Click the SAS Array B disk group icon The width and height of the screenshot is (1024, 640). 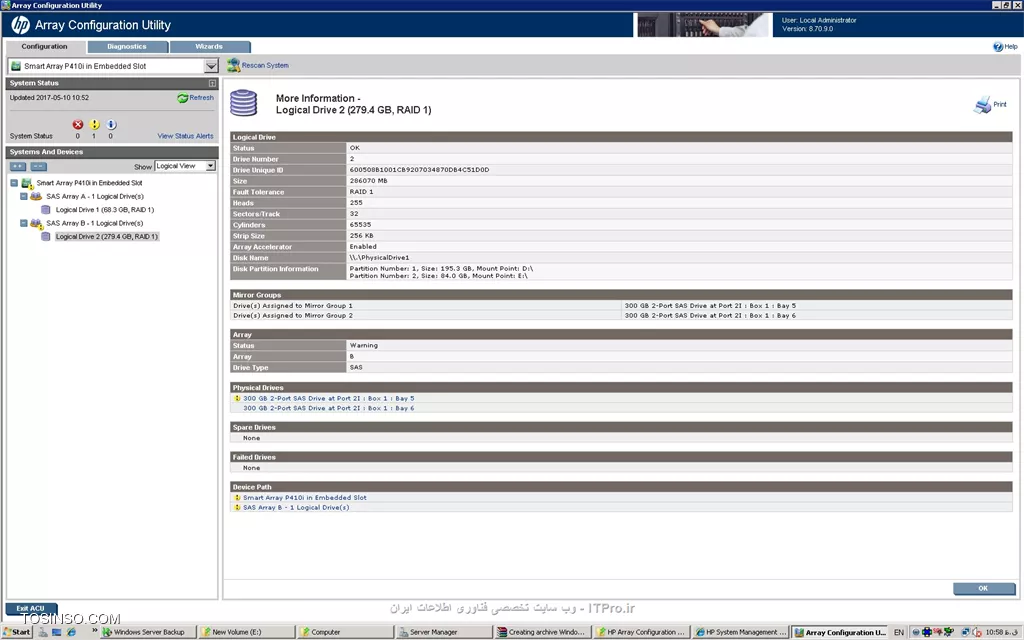(37, 223)
